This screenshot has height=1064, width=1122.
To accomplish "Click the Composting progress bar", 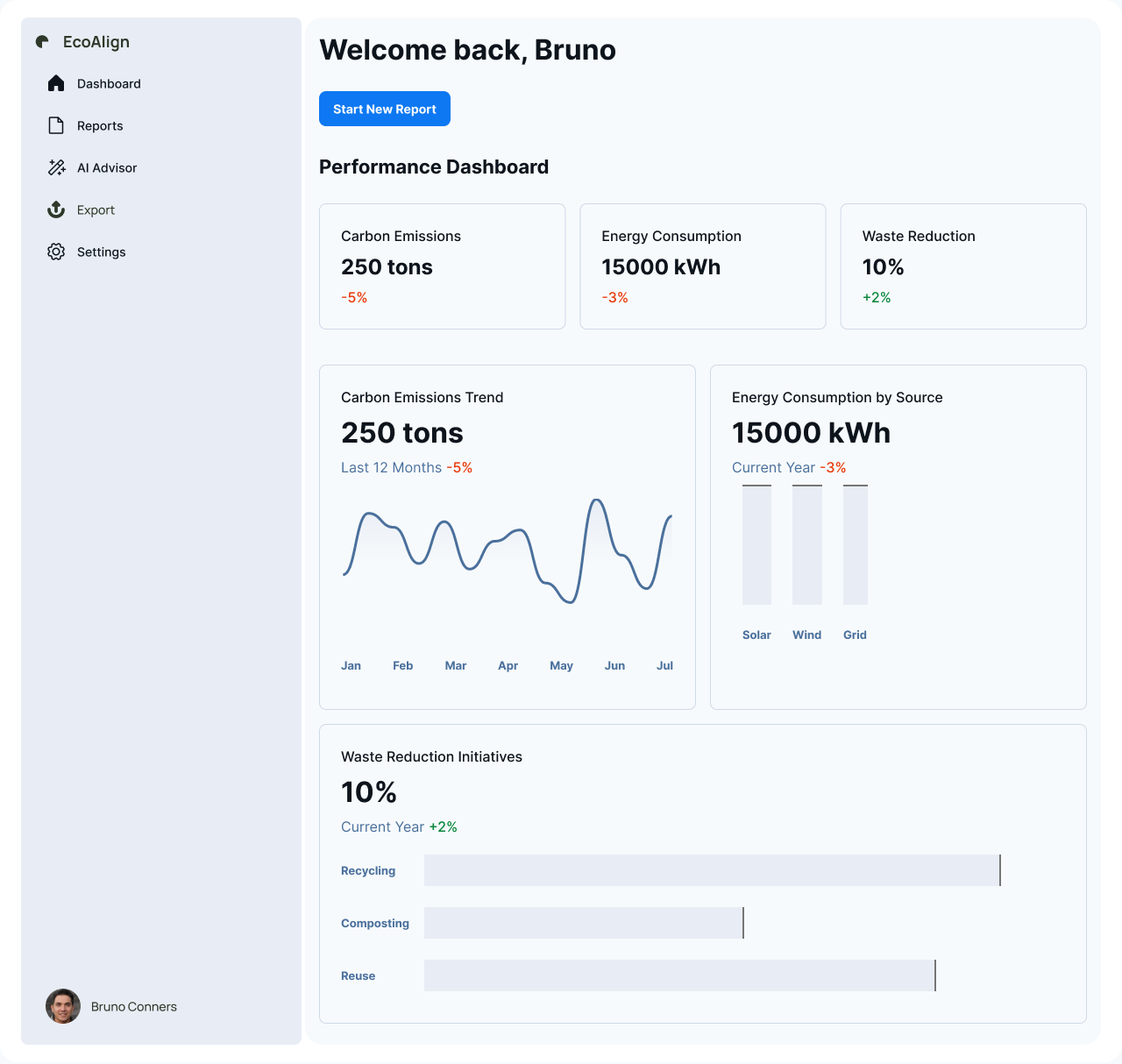I will pyautogui.click(x=583, y=923).
